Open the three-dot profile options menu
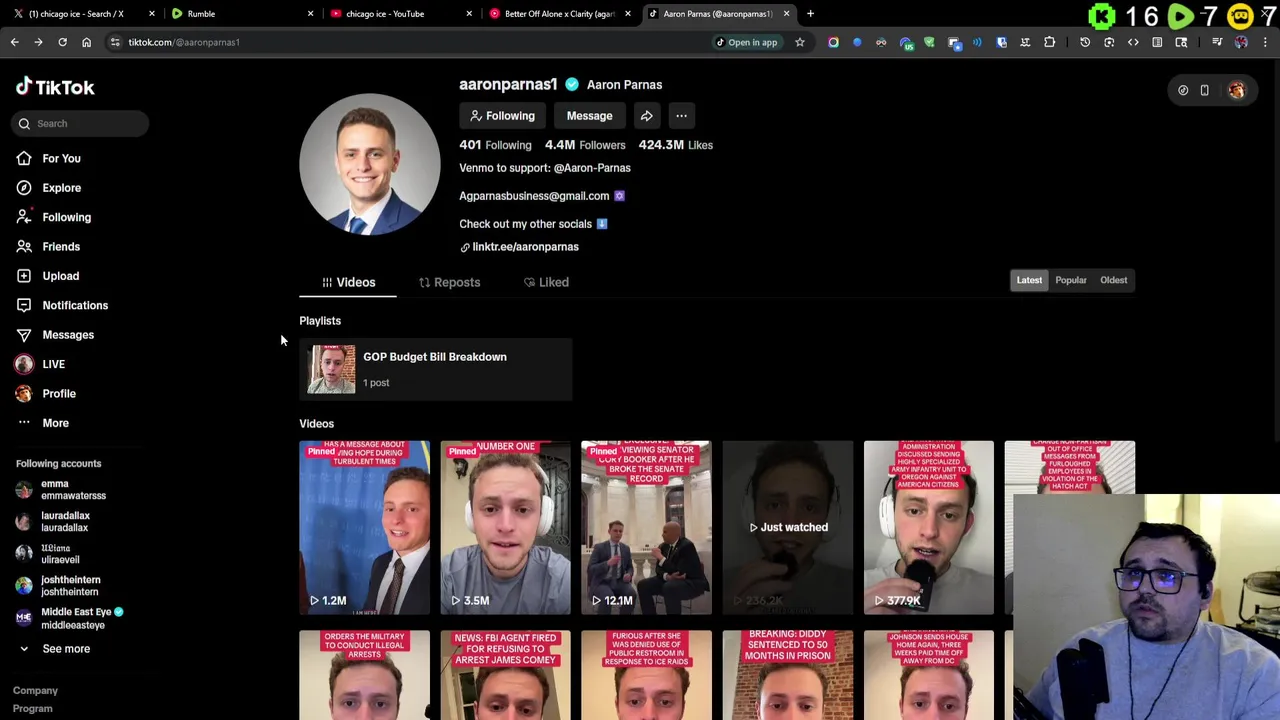Screen dimensions: 1280x720 tap(681, 116)
